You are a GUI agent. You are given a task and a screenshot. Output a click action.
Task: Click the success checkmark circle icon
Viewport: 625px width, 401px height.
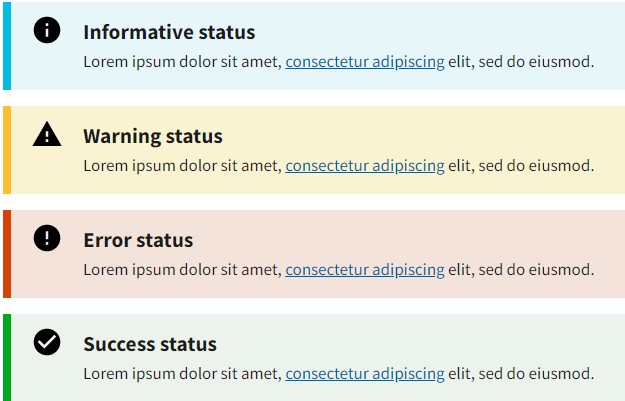tap(47, 342)
